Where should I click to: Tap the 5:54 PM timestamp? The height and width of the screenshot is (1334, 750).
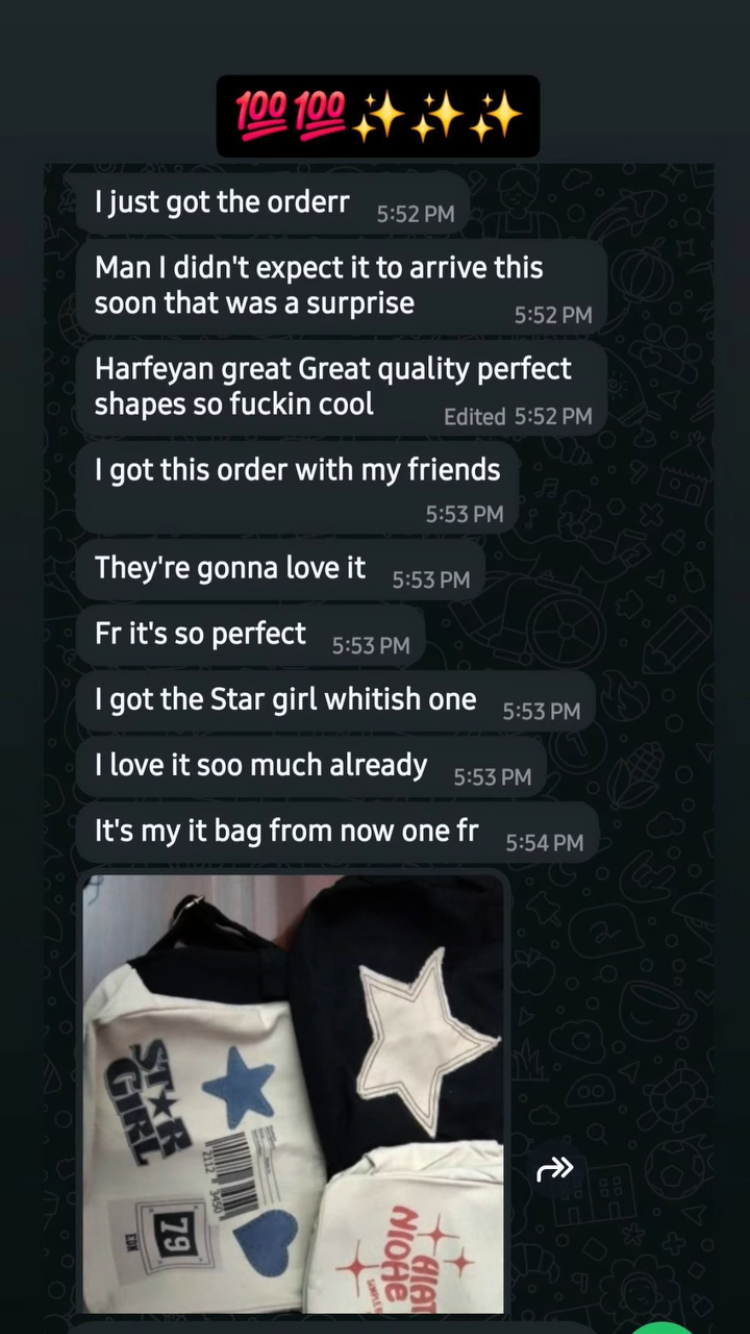click(x=544, y=844)
